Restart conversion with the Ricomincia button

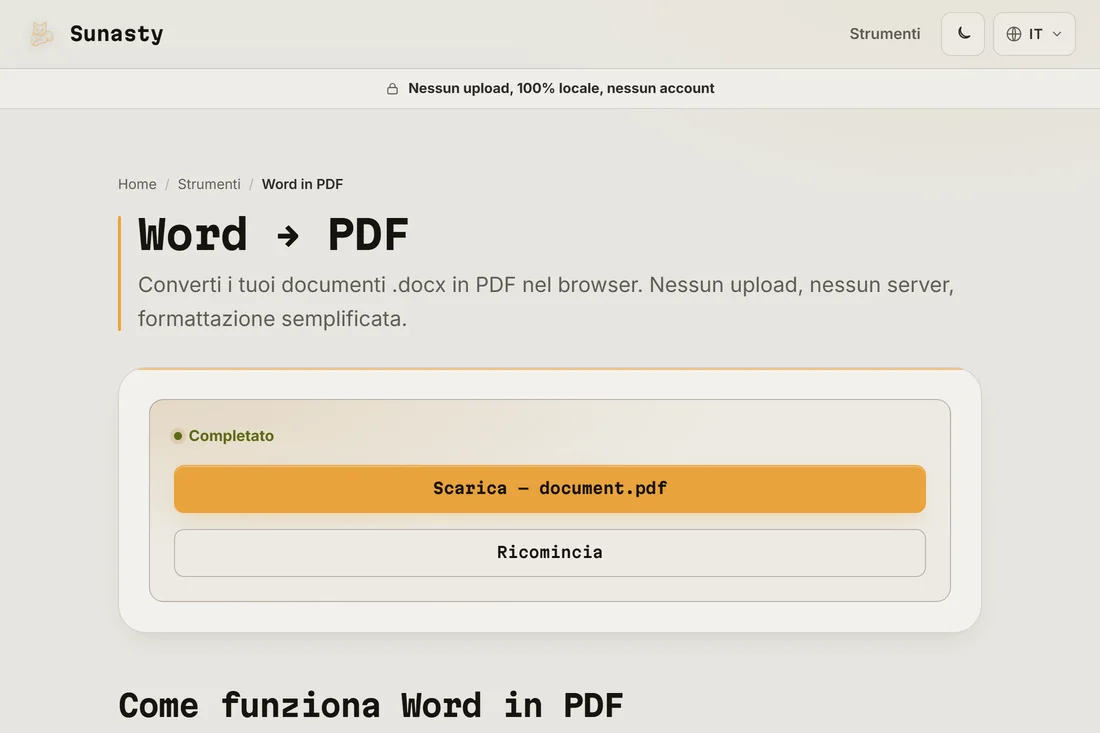pos(549,553)
